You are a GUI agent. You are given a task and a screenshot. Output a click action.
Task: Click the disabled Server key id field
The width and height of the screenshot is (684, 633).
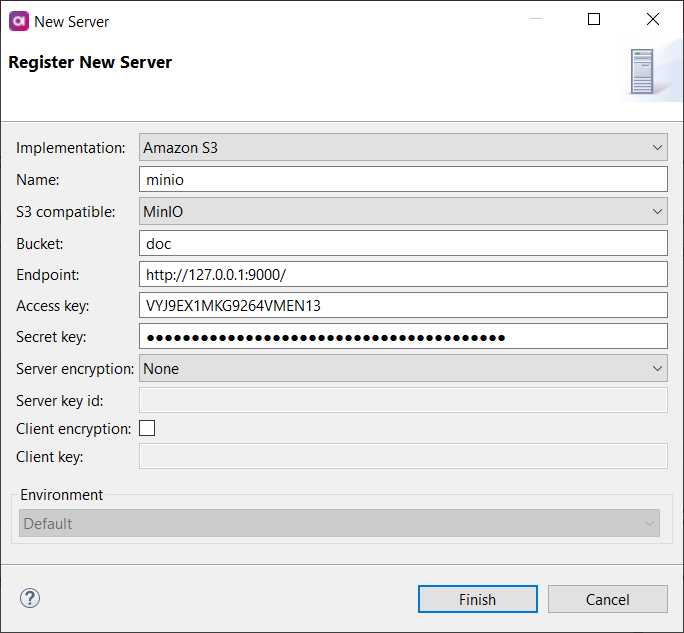coord(403,400)
